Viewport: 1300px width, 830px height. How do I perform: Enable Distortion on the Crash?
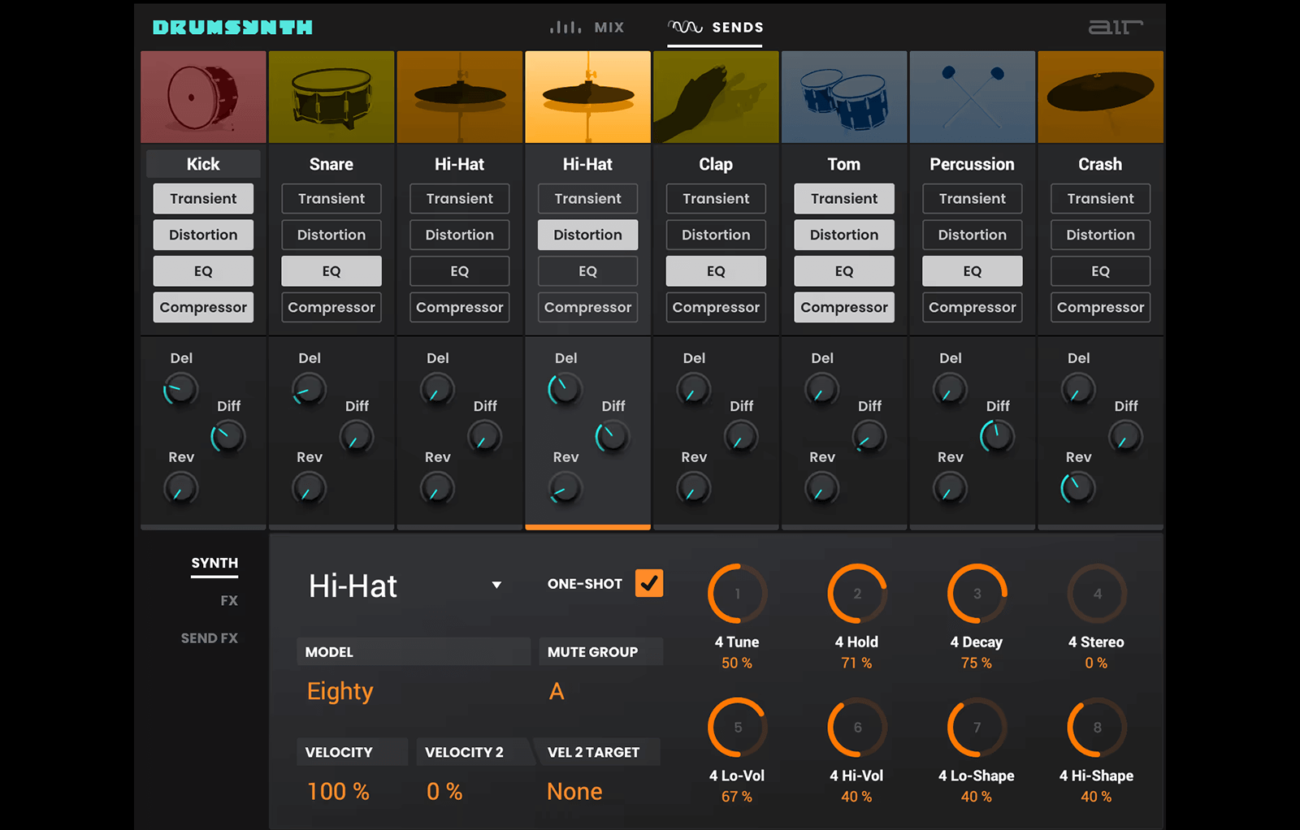(x=1100, y=235)
